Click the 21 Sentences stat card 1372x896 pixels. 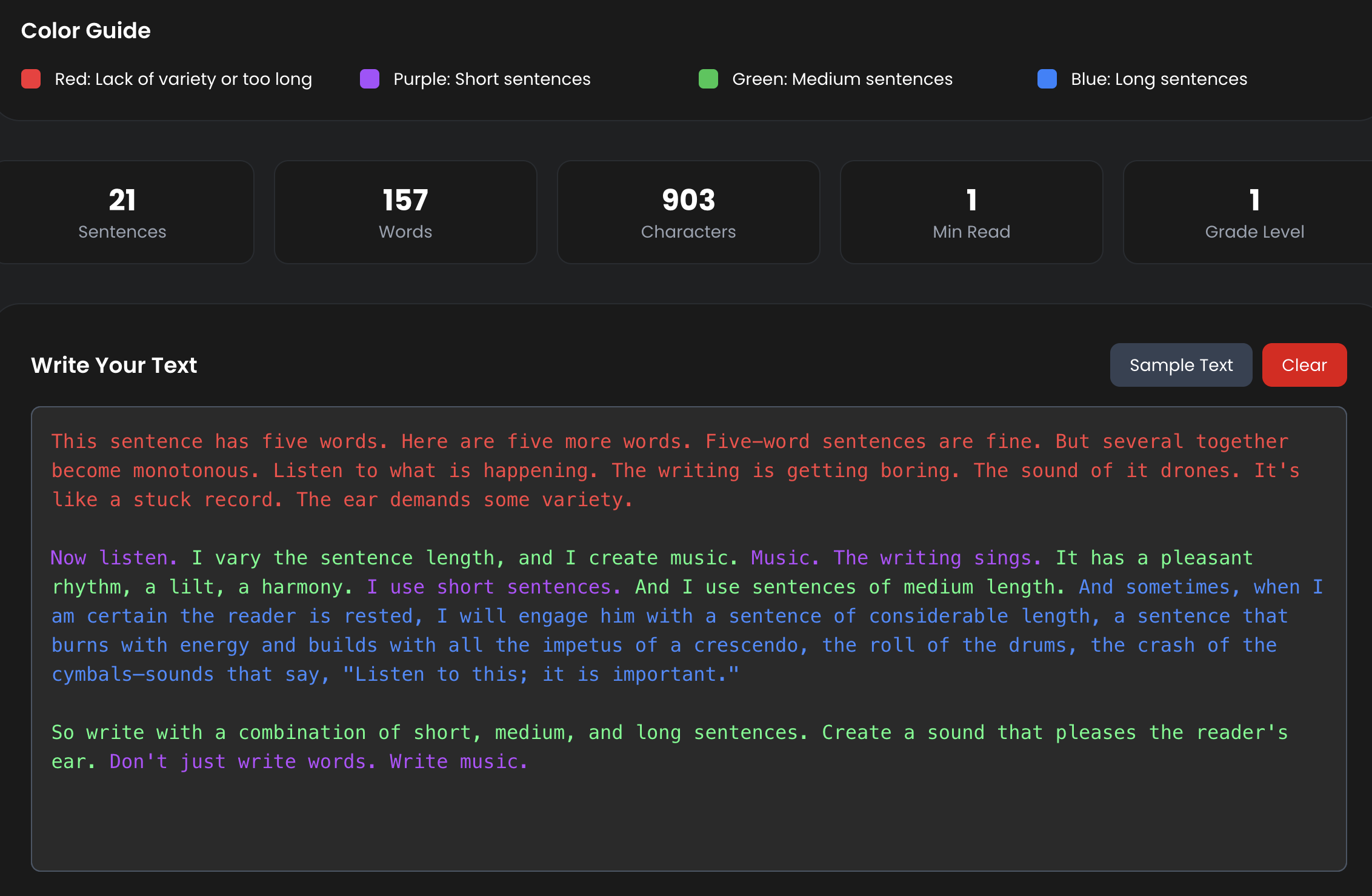click(x=122, y=212)
